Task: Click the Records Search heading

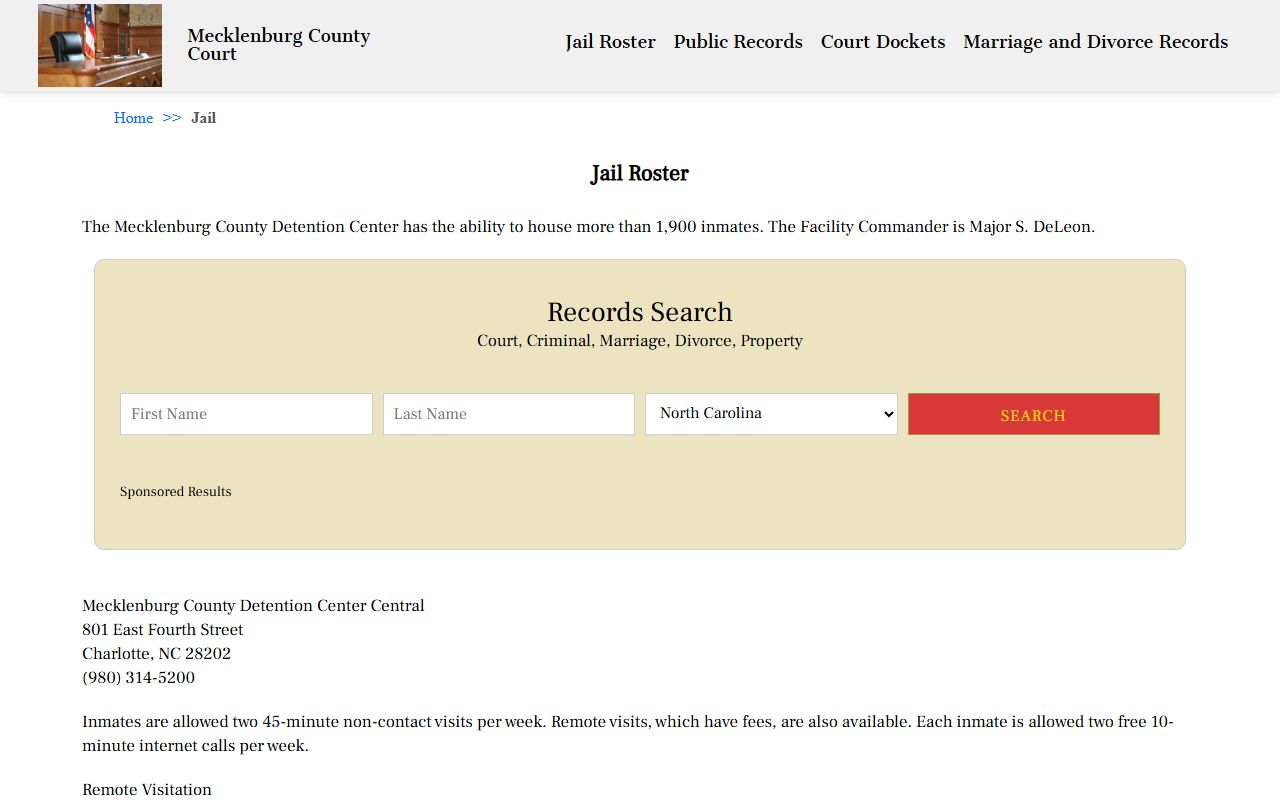Action: click(x=640, y=312)
